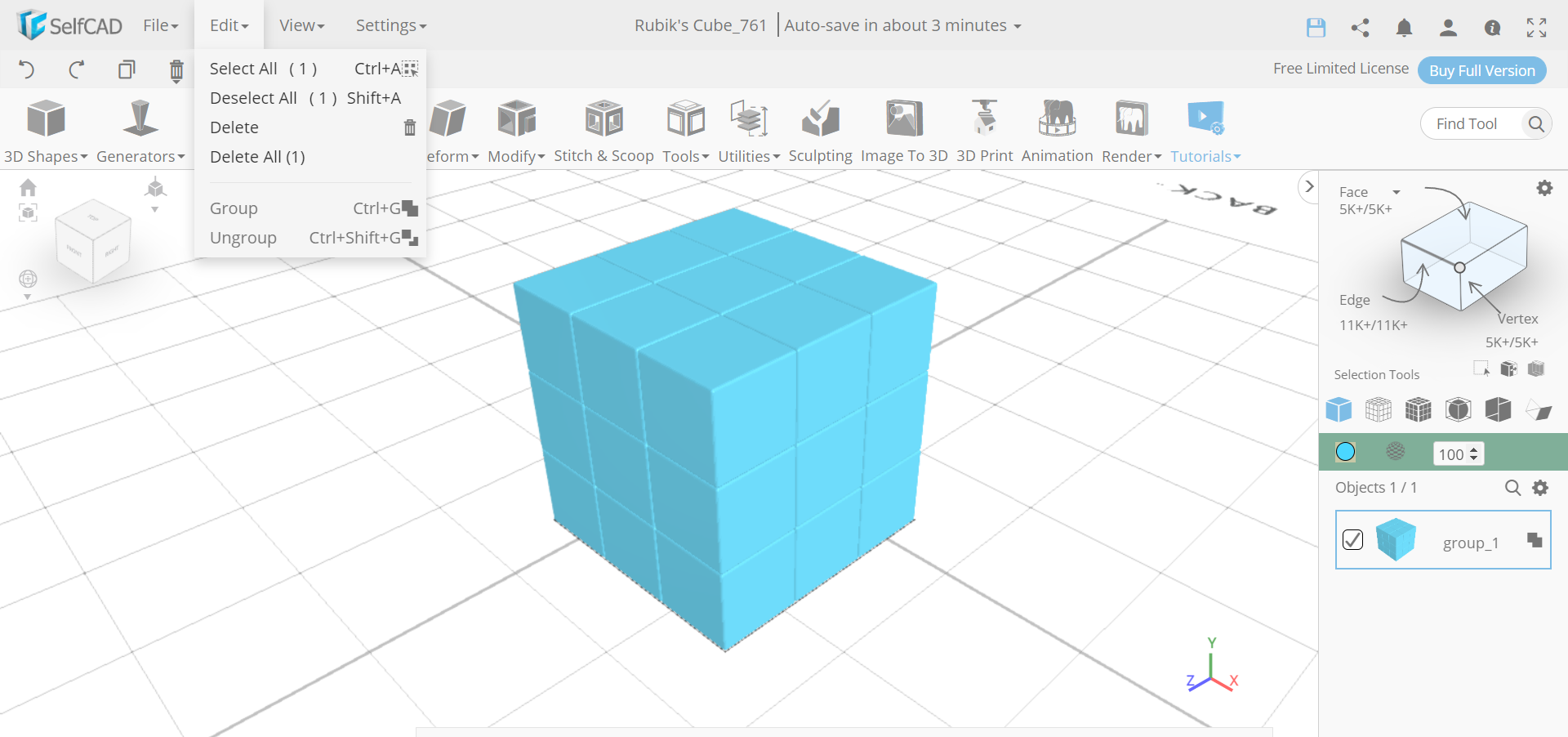Choose Delete from the Edit menu
The height and width of the screenshot is (737, 1568).
coord(310,127)
